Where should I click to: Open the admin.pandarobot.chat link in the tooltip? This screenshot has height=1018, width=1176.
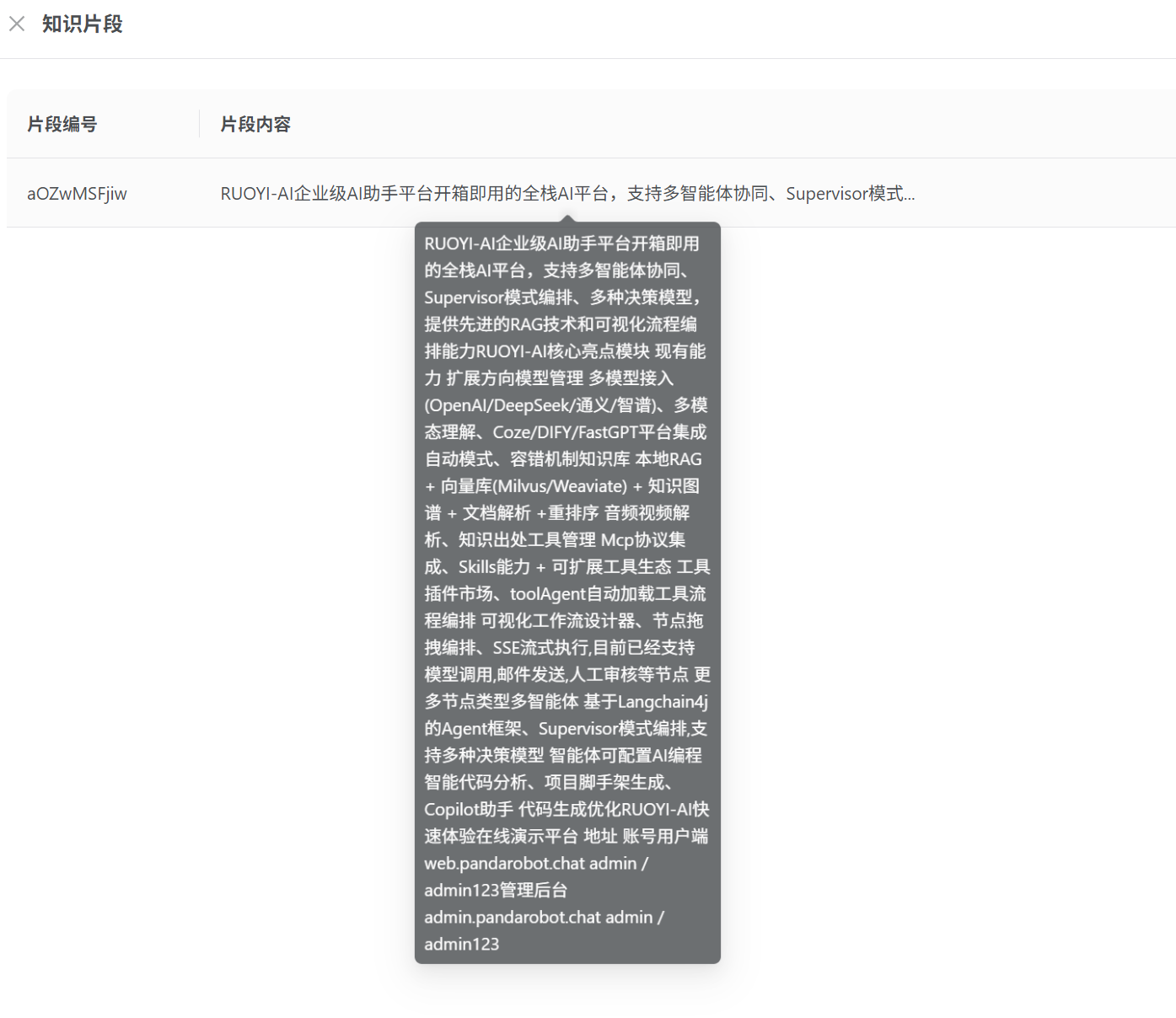tap(510, 917)
